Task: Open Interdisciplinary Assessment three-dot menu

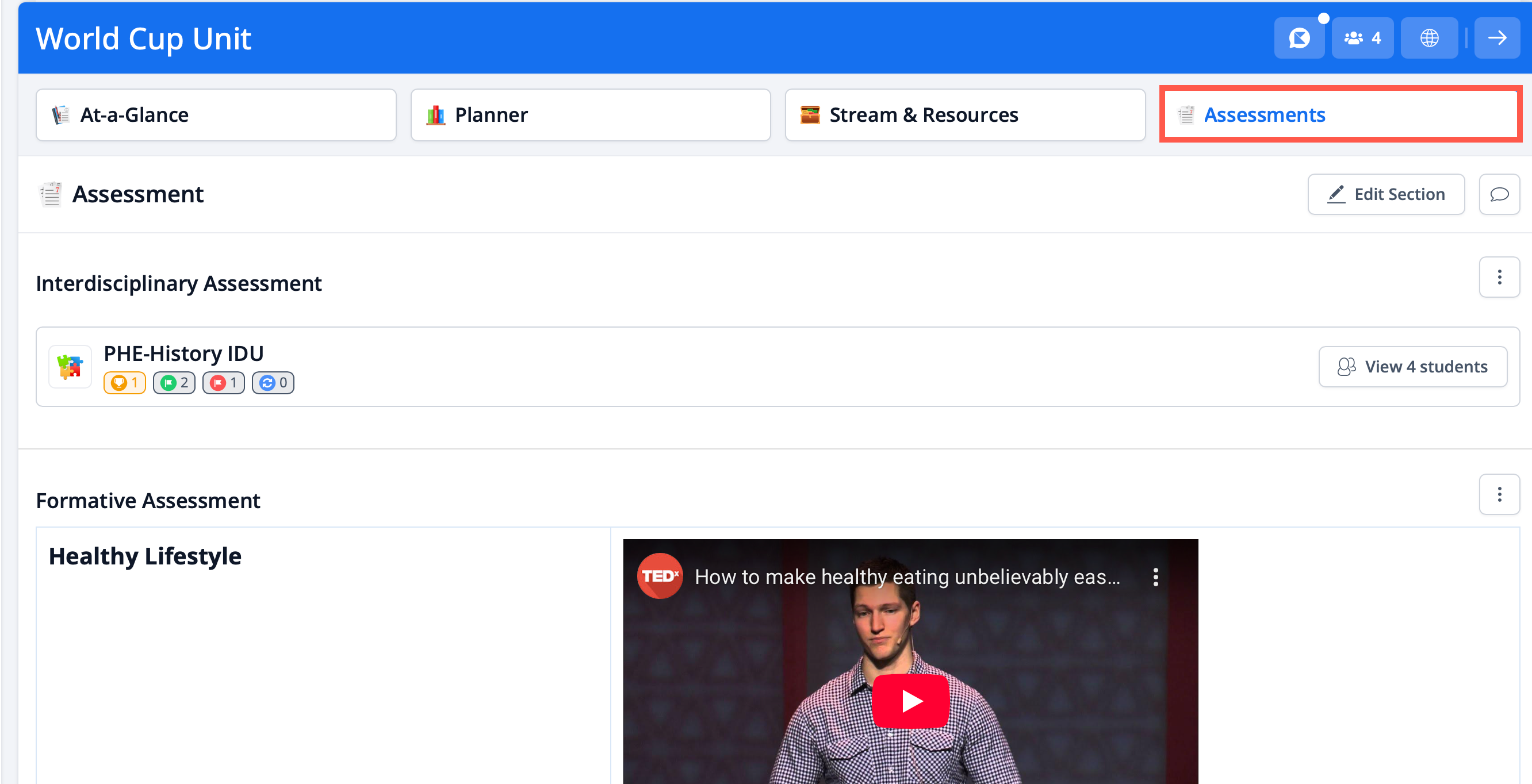Action: 1499,277
